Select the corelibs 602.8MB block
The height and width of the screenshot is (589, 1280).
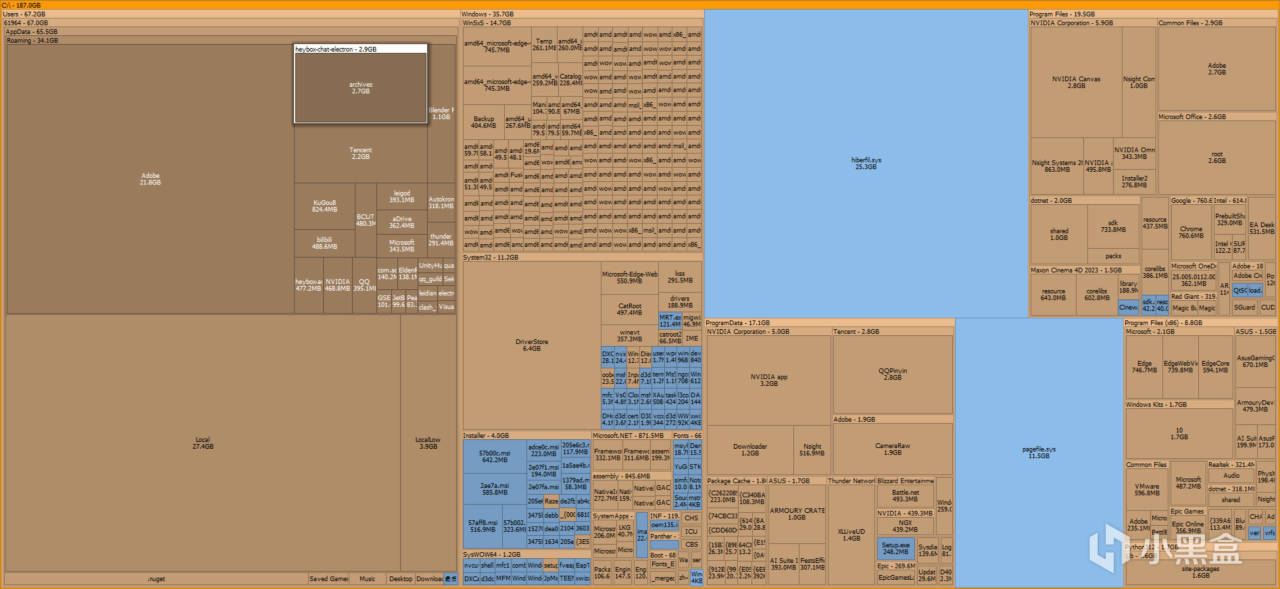(1097, 294)
